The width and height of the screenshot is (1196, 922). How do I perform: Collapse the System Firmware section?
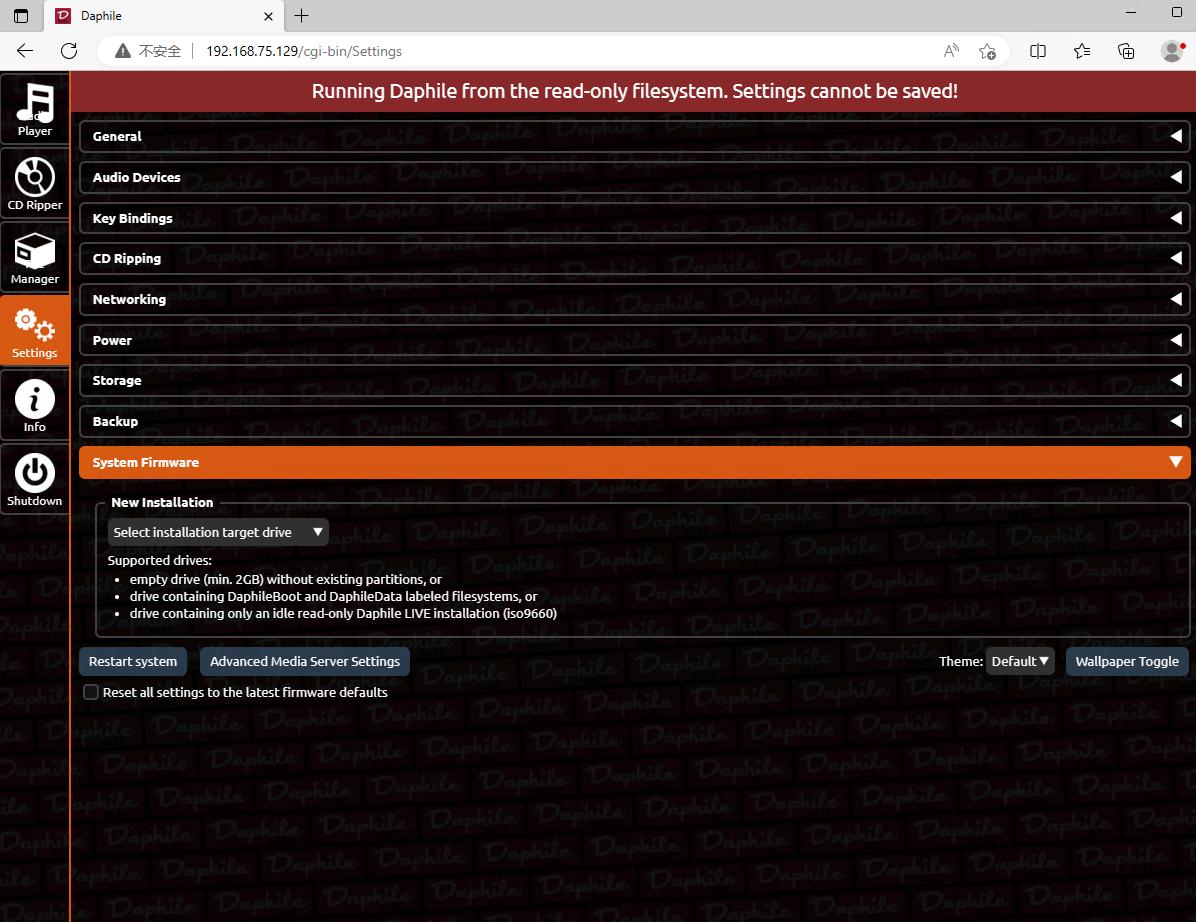634,462
